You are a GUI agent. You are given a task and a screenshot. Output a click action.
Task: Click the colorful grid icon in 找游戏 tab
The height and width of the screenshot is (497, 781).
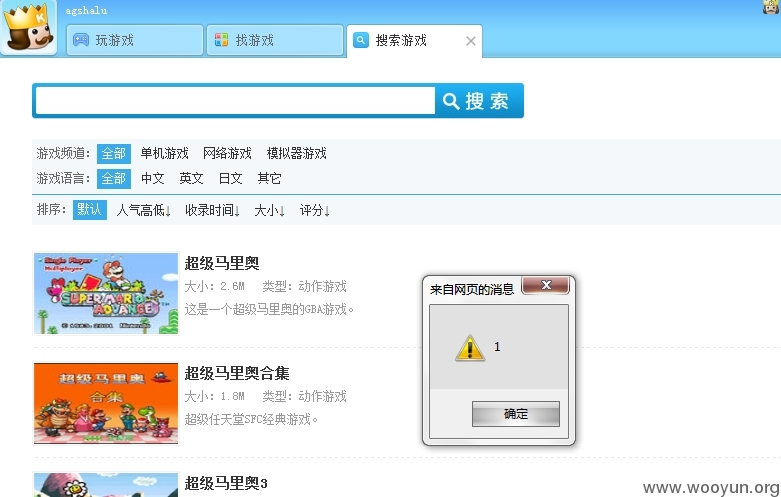tap(221, 40)
